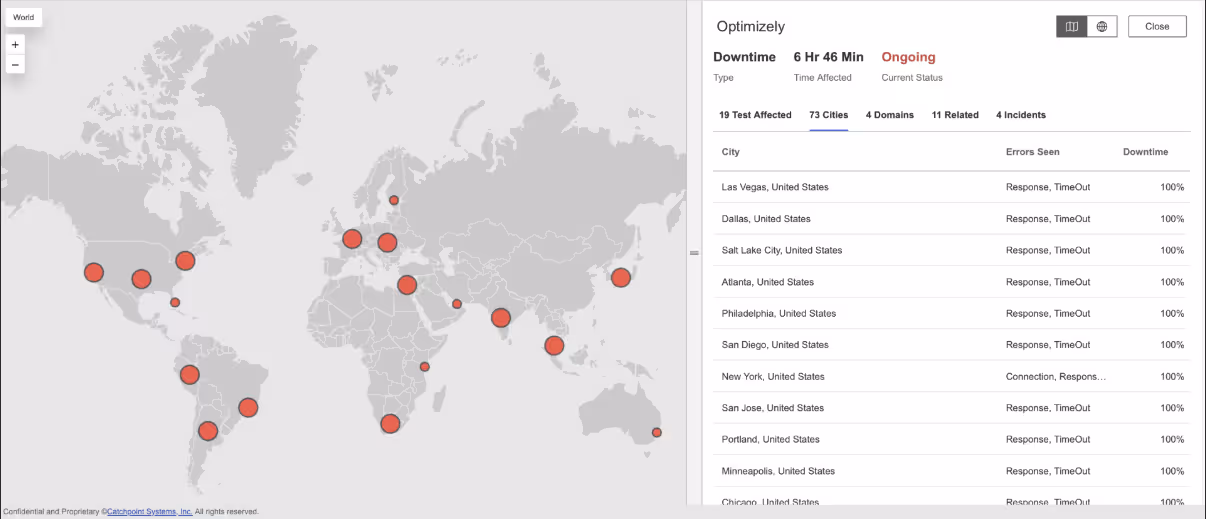This screenshot has height=519, width=1206.
Task: Click the map marker over Texas
Action: coord(141,279)
